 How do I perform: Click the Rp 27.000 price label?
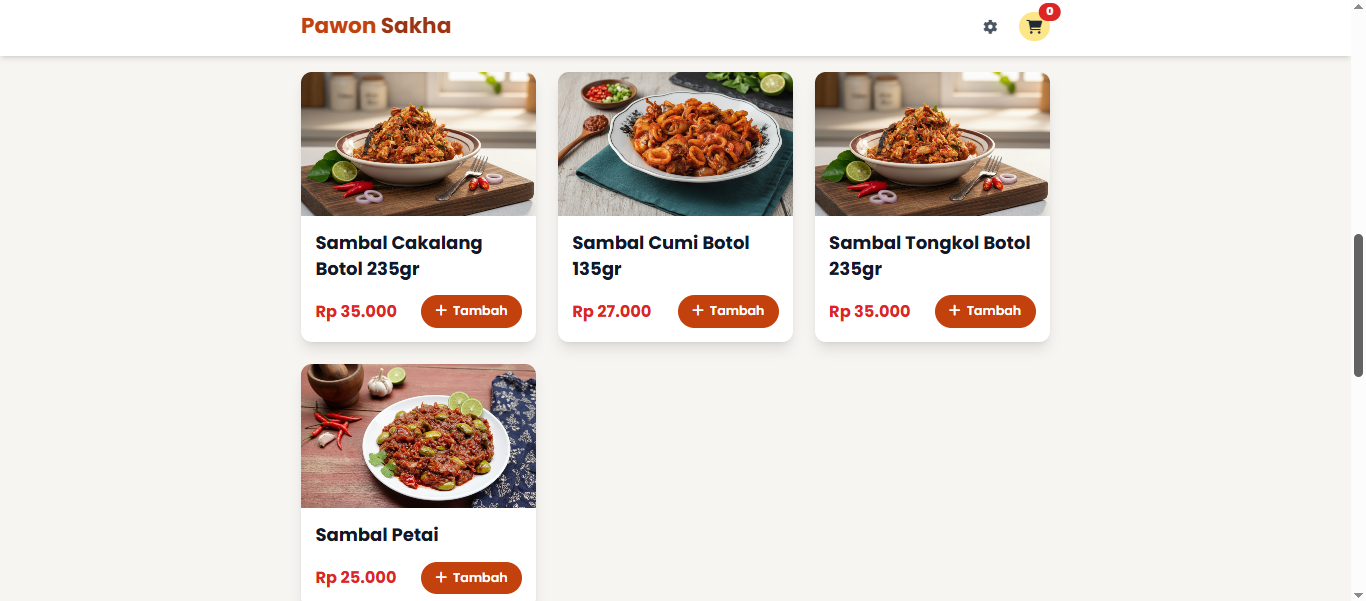pyautogui.click(x=612, y=312)
